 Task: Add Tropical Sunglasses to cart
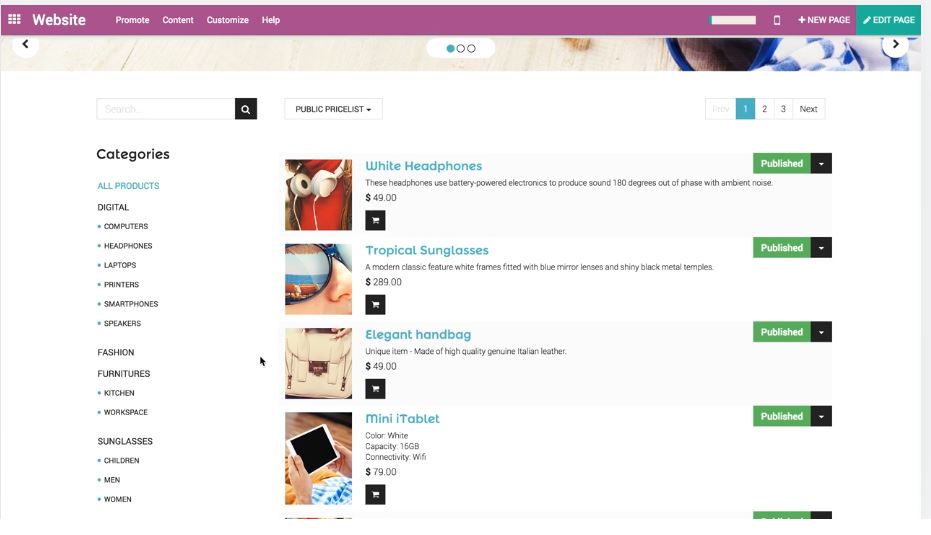click(x=375, y=305)
